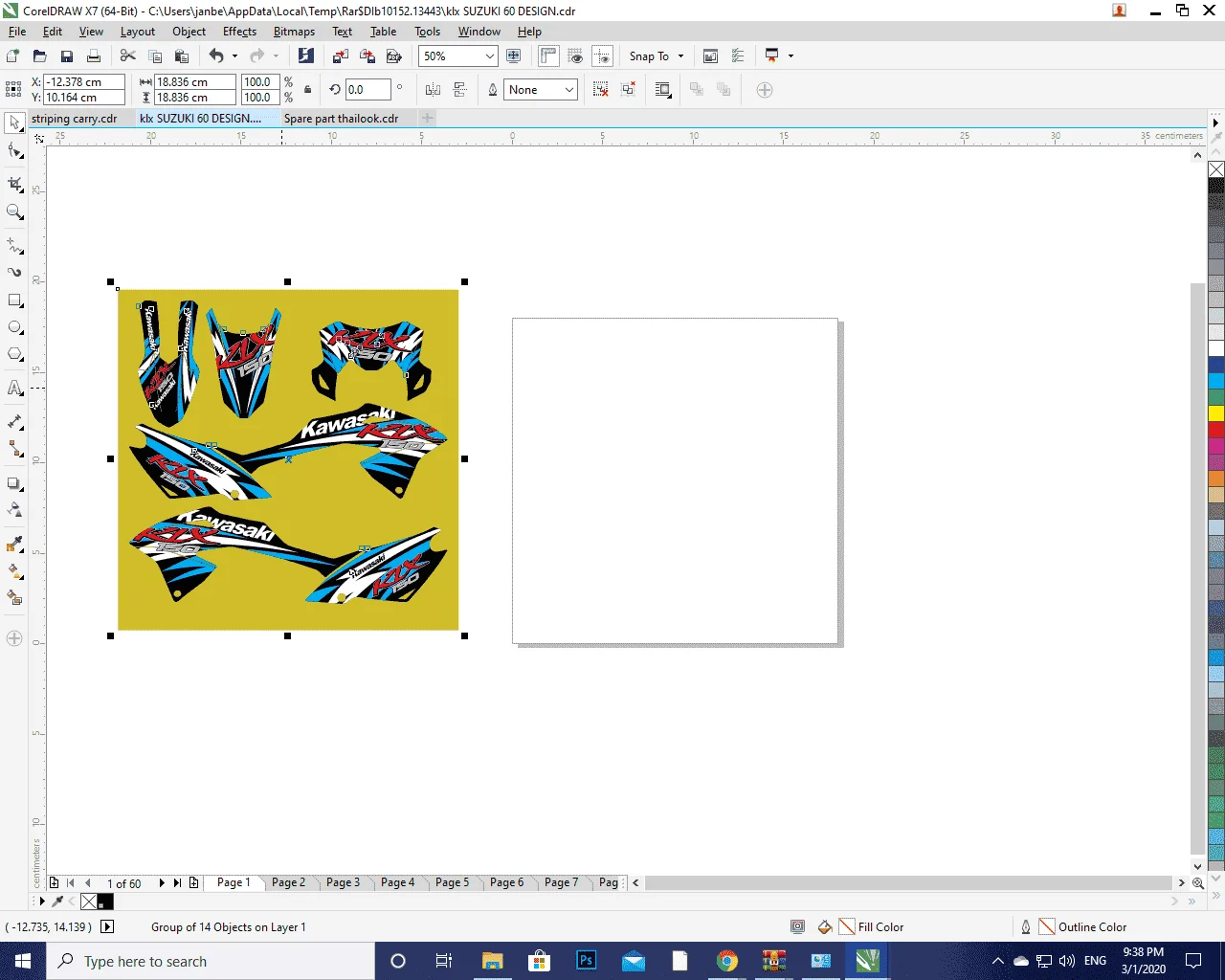
Task: Click the Export icon
Action: 367,56
